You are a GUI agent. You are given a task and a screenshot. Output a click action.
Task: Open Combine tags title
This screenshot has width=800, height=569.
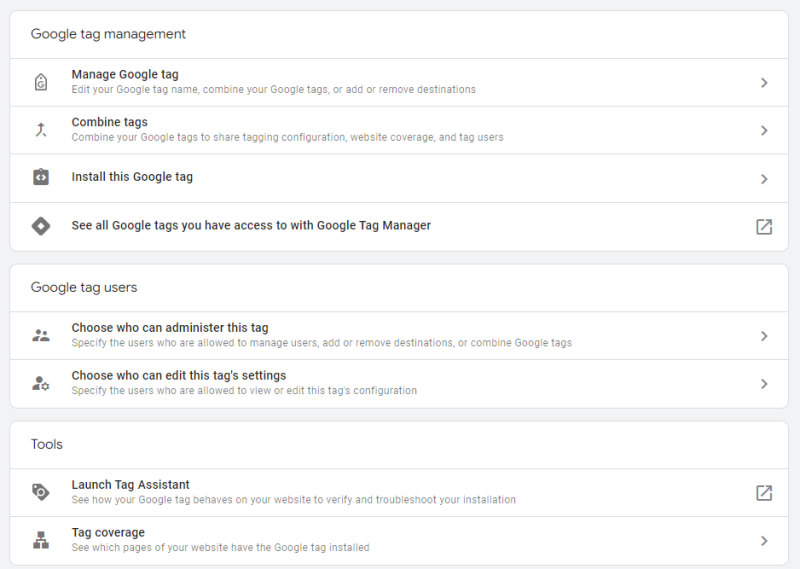click(110, 122)
